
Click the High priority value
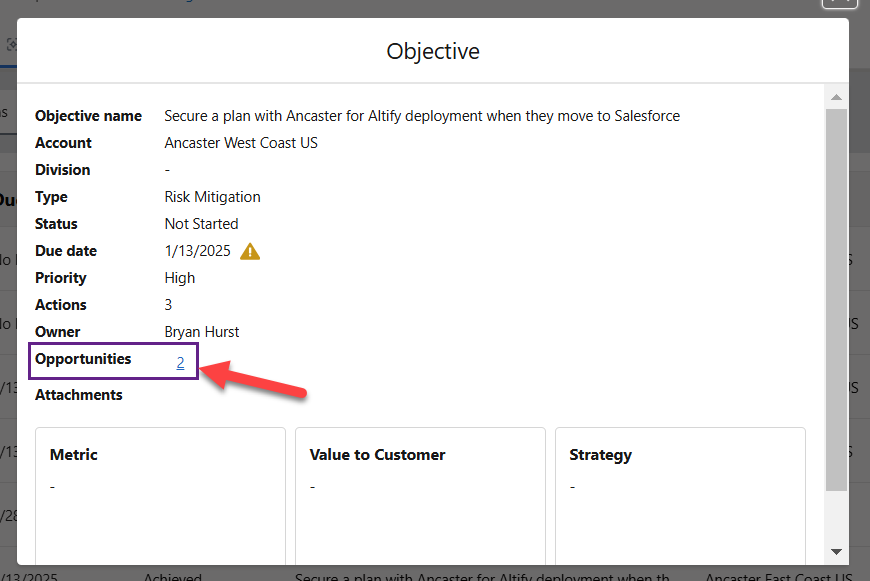click(179, 278)
